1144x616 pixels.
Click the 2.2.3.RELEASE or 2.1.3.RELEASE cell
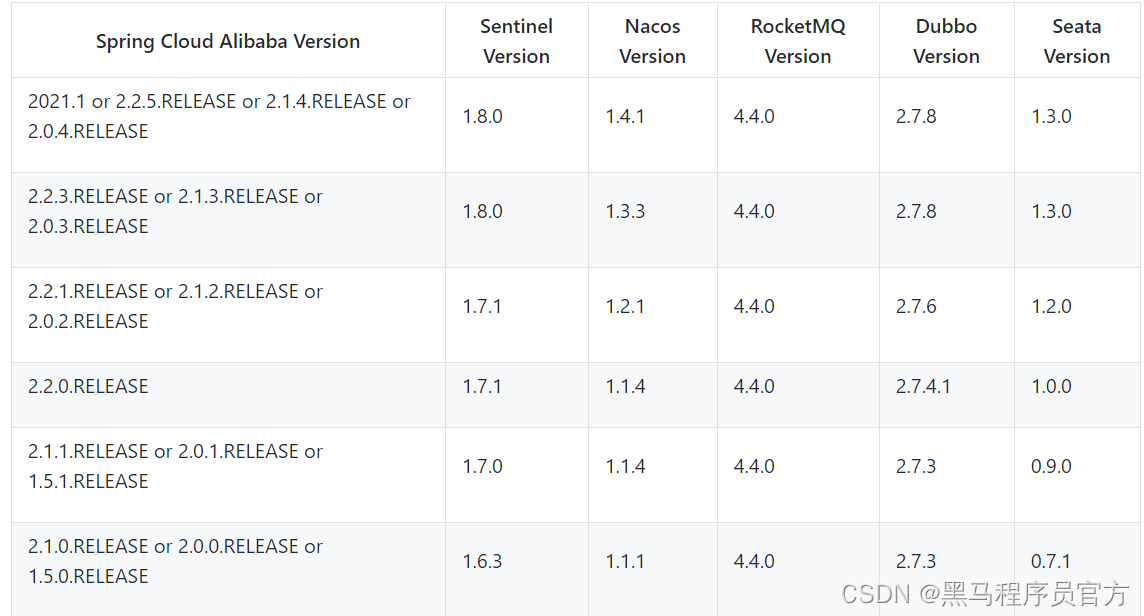point(175,211)
